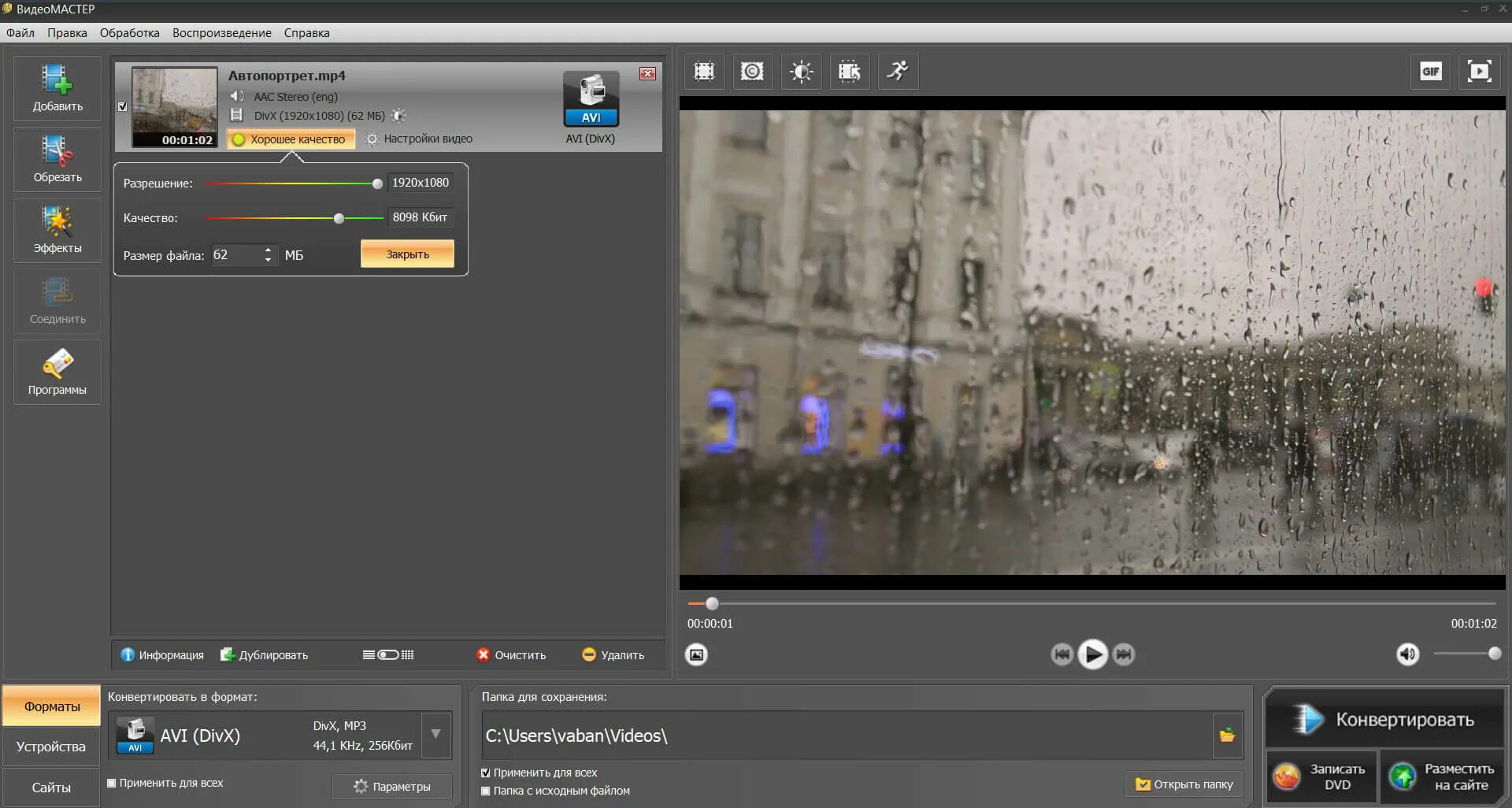1512x808 pixels.
Task: Click the video playback position slider
Action: coord(712,604)
